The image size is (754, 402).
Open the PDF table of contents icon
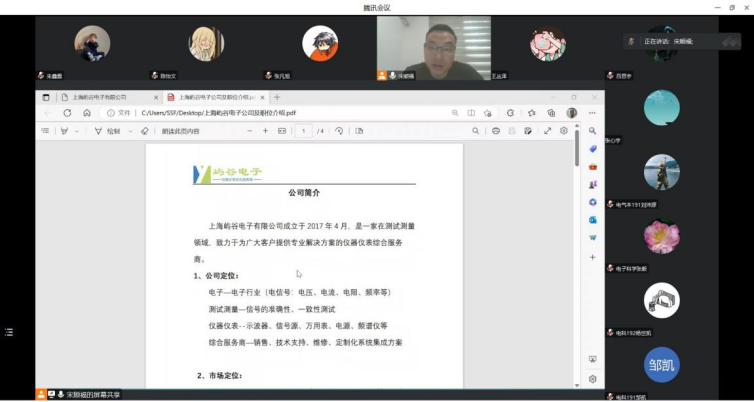(x=45, y=131)
